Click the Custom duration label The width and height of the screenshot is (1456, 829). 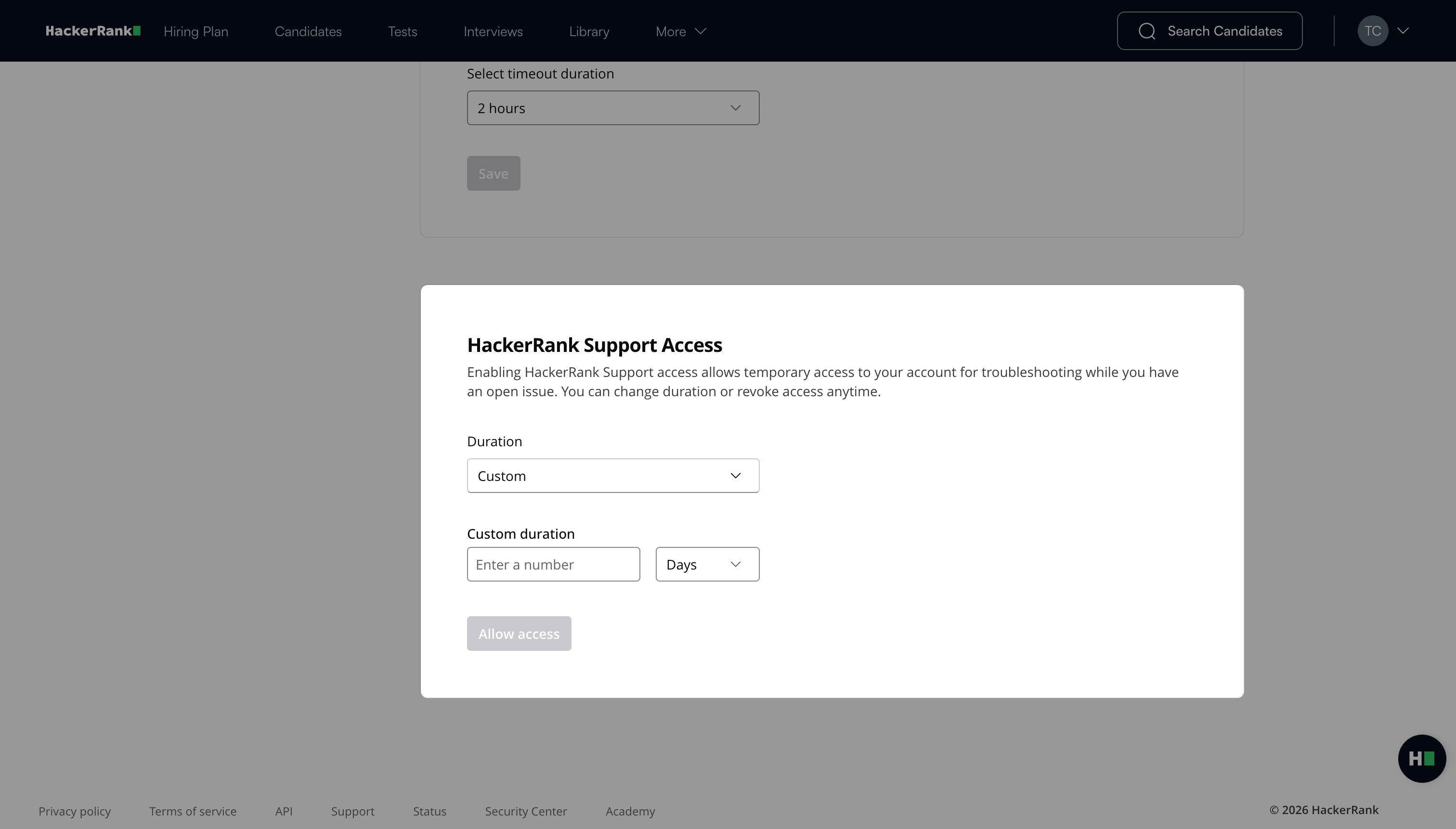coord(521,533)
